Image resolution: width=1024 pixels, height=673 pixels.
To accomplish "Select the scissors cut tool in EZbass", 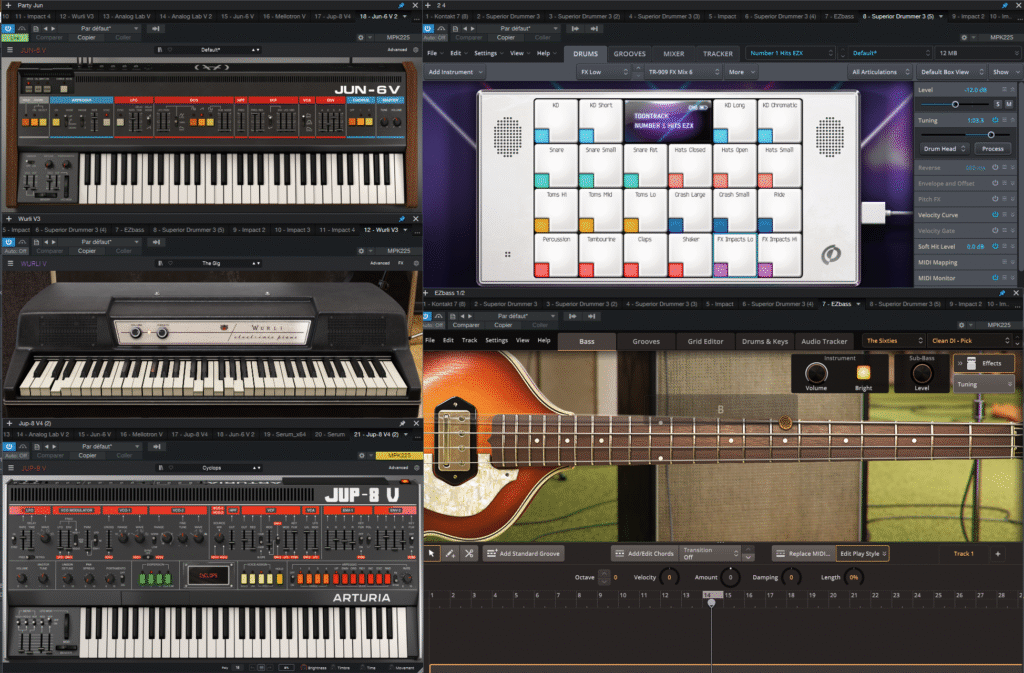I will tap(469, 554).
